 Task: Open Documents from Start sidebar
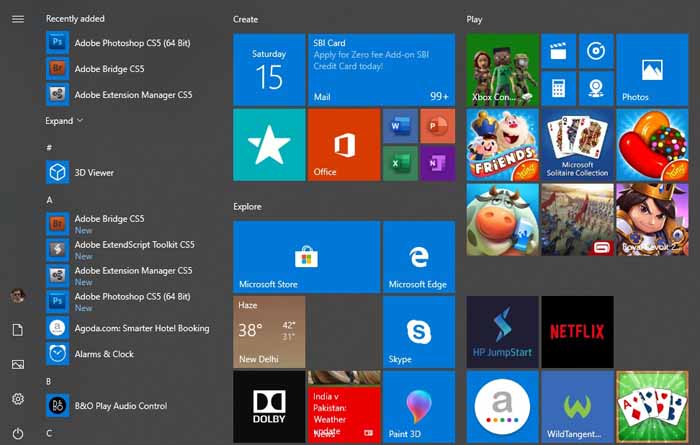[x=18, y=330]
